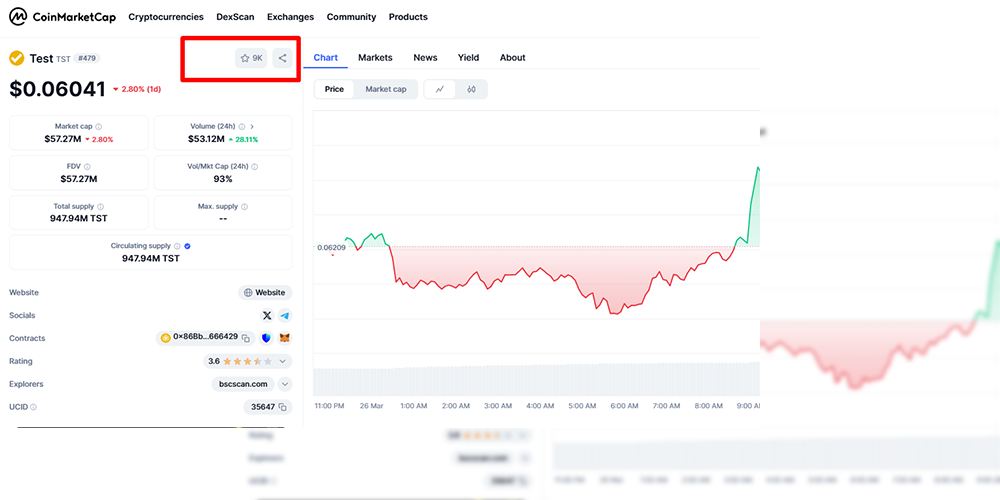Click the 0.06209 chart baseline label
The height and width of the screenshot is (500, 1000).
[x=331, y=247]
